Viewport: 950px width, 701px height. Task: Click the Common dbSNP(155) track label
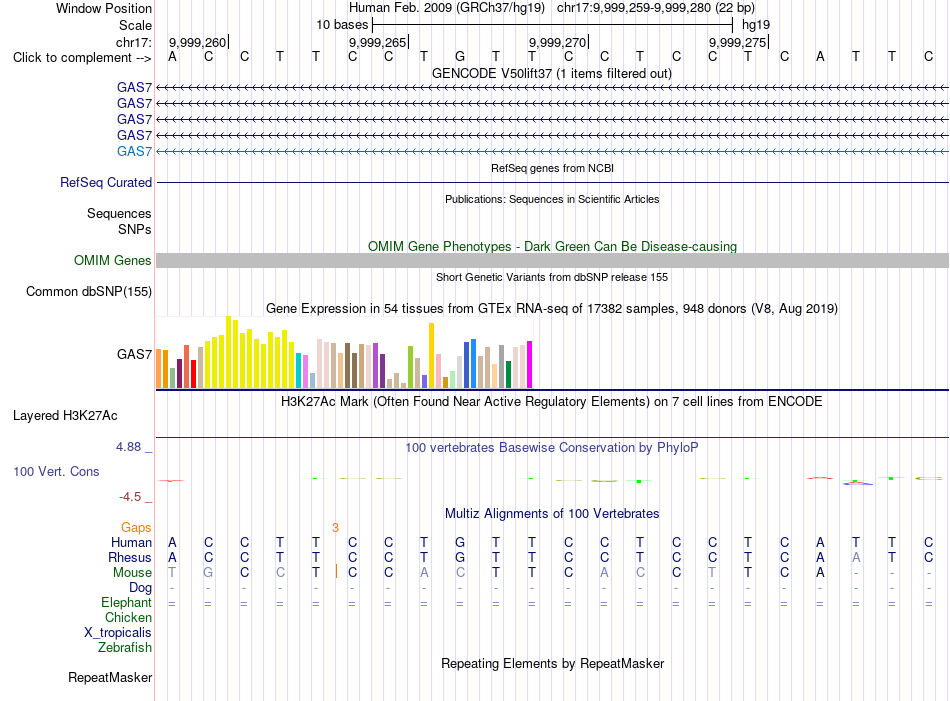point(89,291)
